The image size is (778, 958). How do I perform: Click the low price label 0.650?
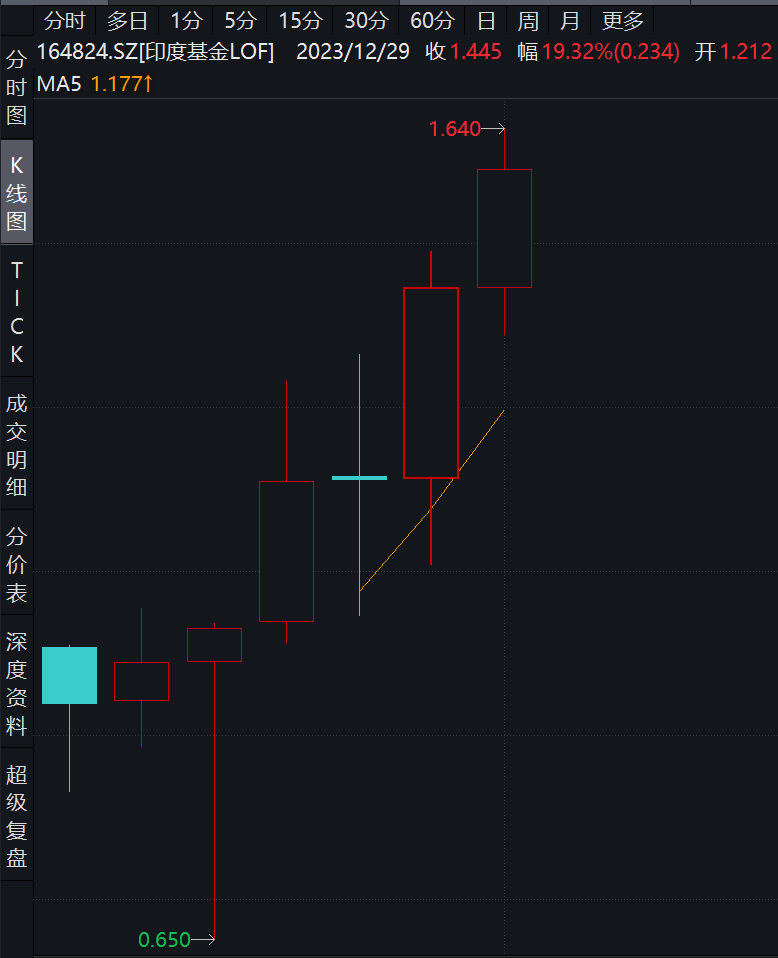click(164, 940)
